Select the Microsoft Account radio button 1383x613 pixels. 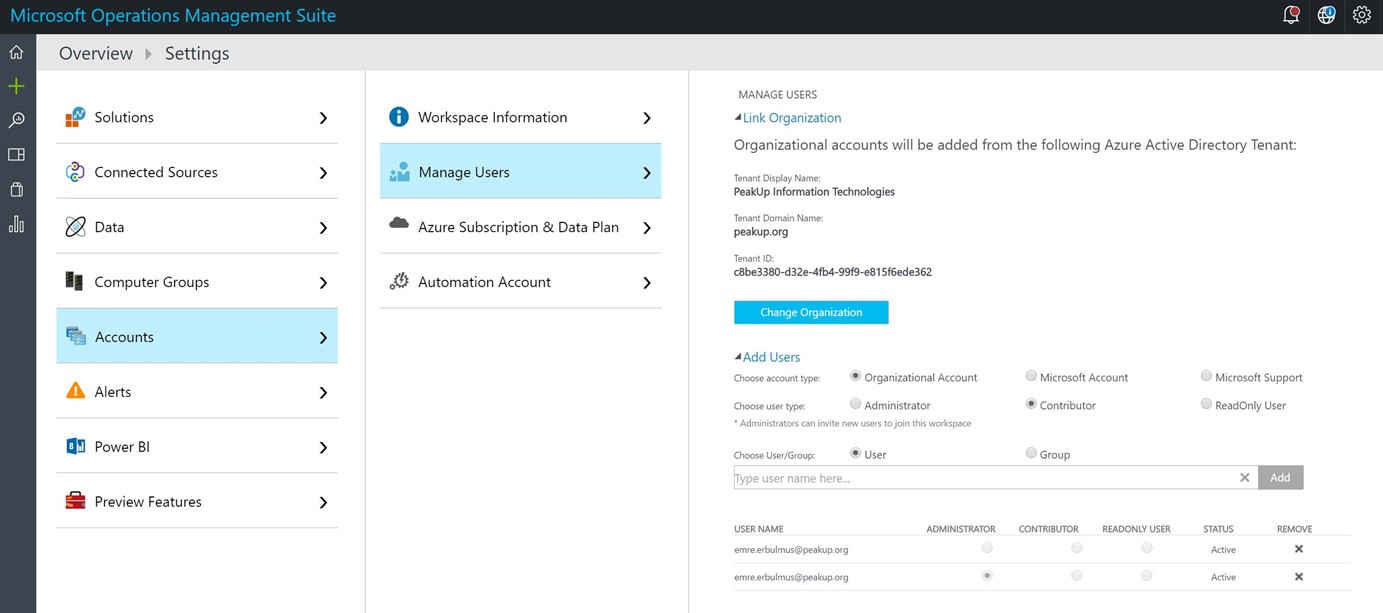click(1031, 376)
